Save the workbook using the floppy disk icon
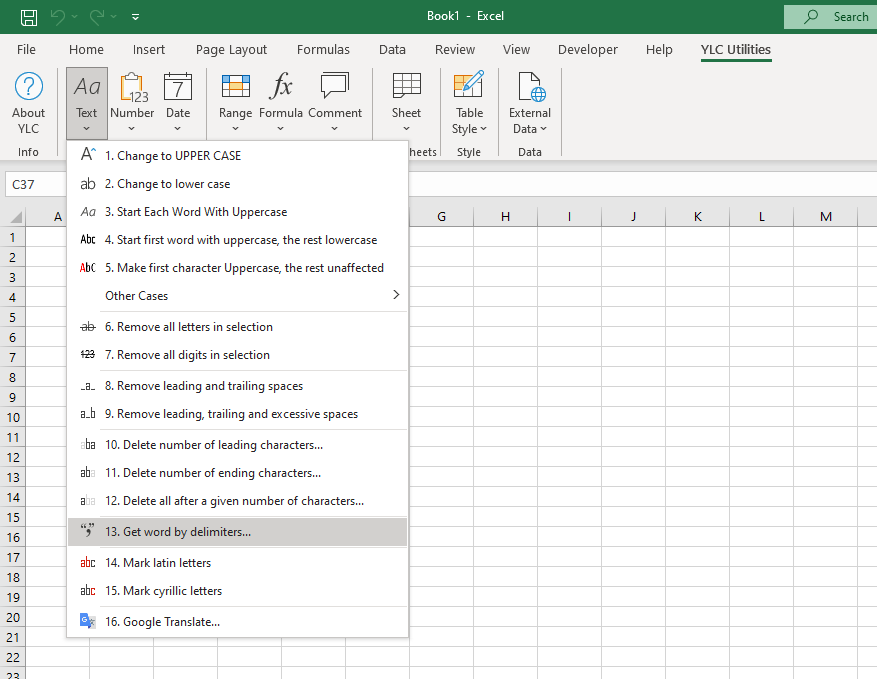 [x=29, y=16]
